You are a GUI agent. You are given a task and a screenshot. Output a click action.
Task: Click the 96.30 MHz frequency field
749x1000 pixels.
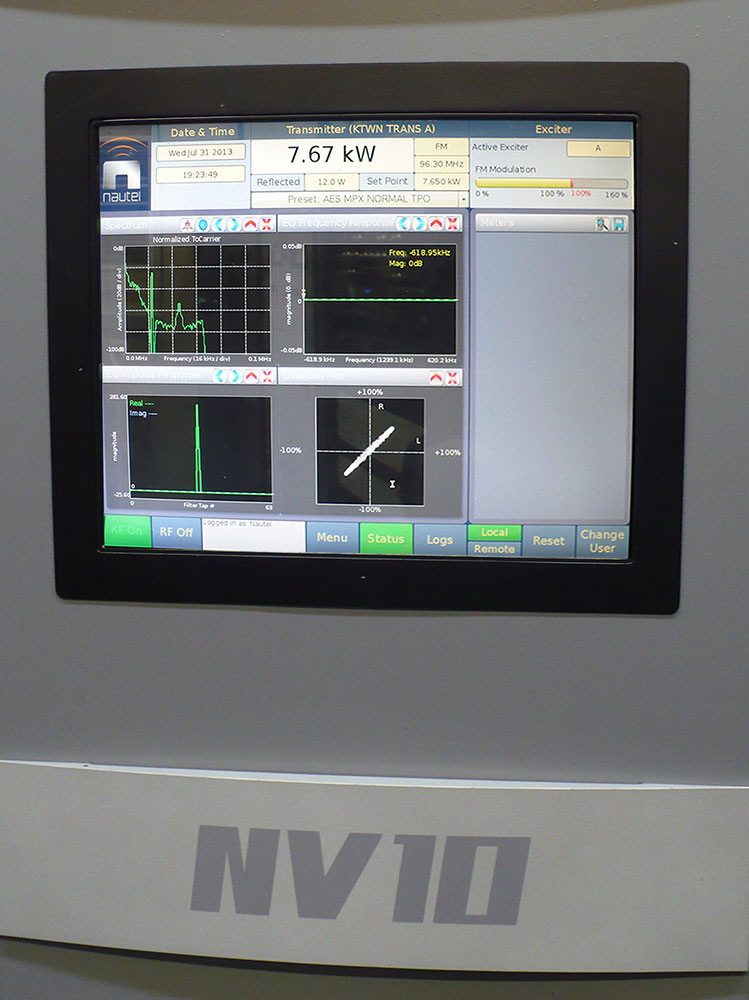(x=441, y=164)
